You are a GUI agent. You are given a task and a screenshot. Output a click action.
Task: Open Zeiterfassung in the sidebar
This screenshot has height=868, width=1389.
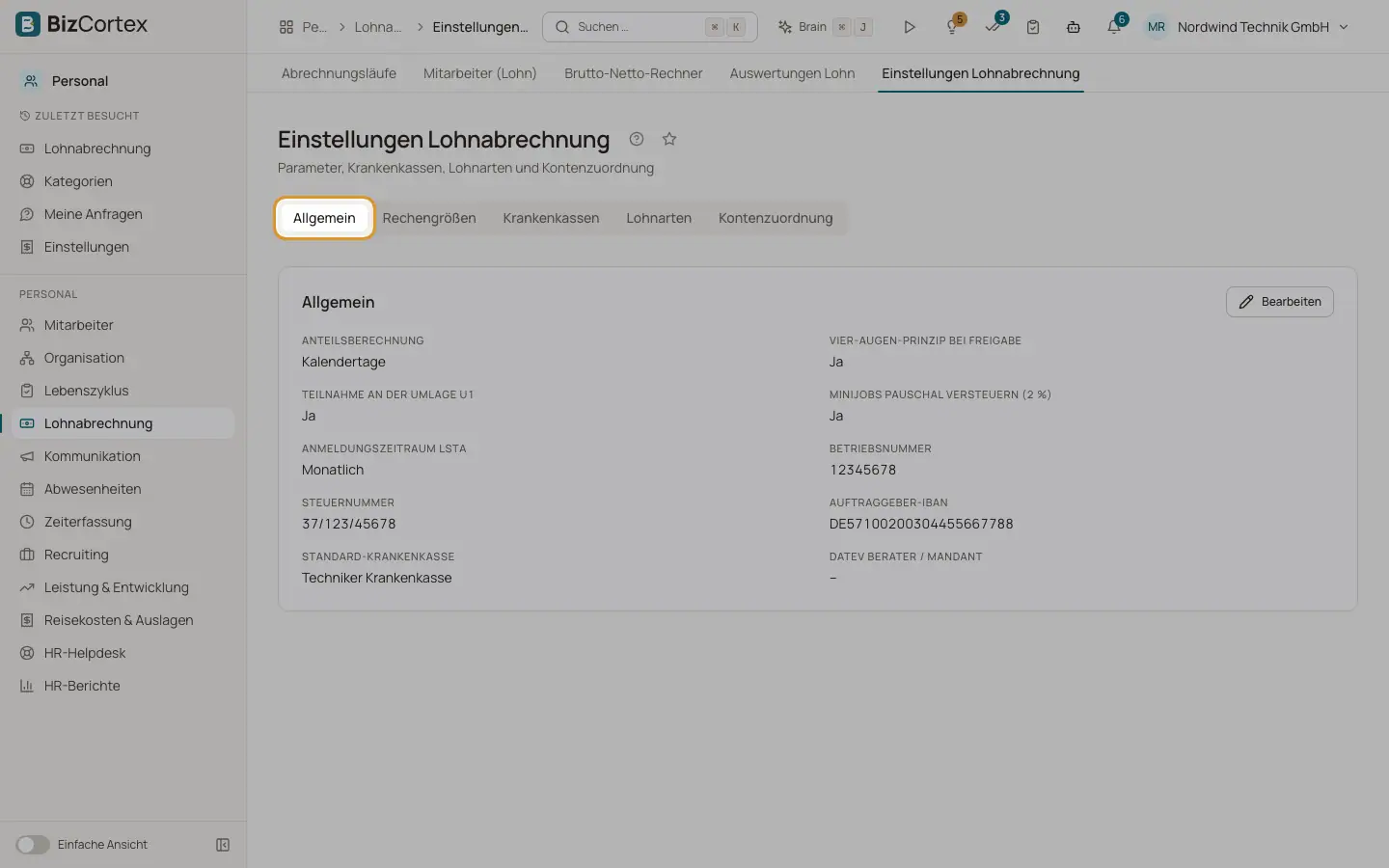tap(123, 522)
